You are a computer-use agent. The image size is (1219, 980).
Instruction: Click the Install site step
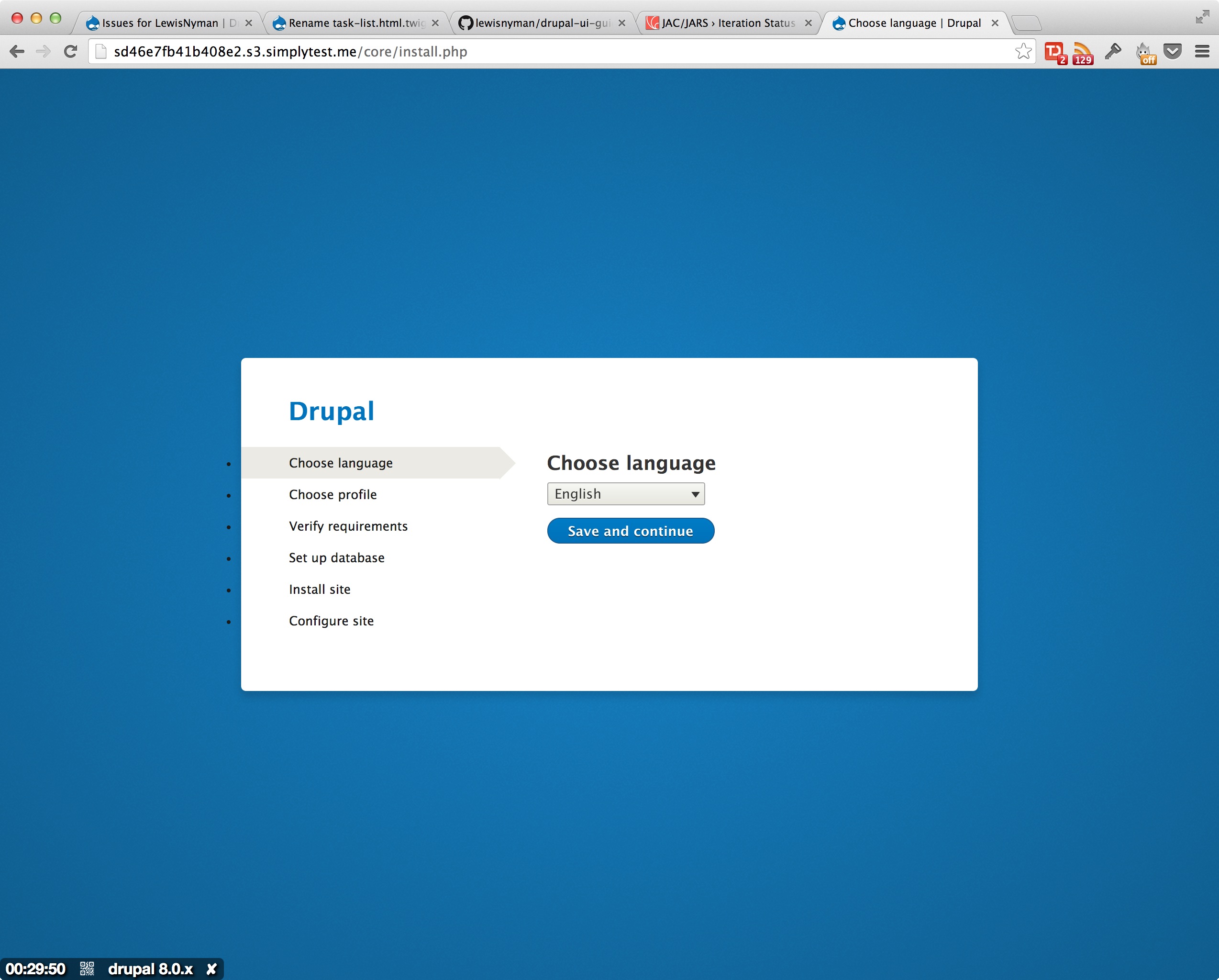[320, 589]
